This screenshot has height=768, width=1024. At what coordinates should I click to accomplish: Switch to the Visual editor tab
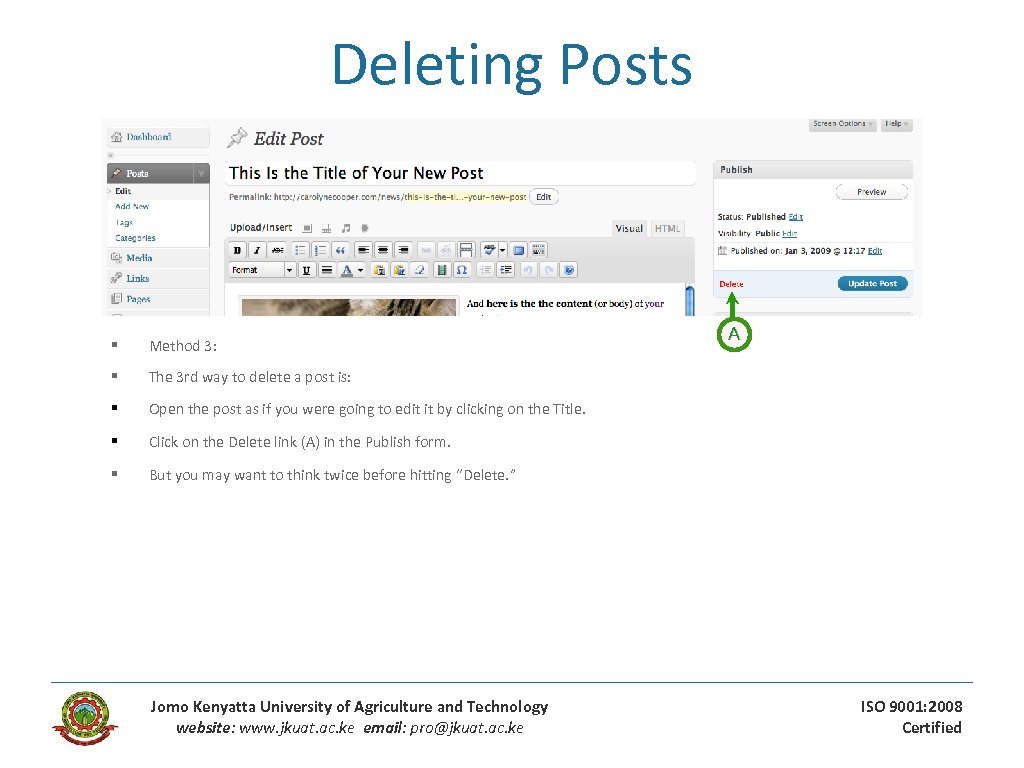[x=629, y=228]
